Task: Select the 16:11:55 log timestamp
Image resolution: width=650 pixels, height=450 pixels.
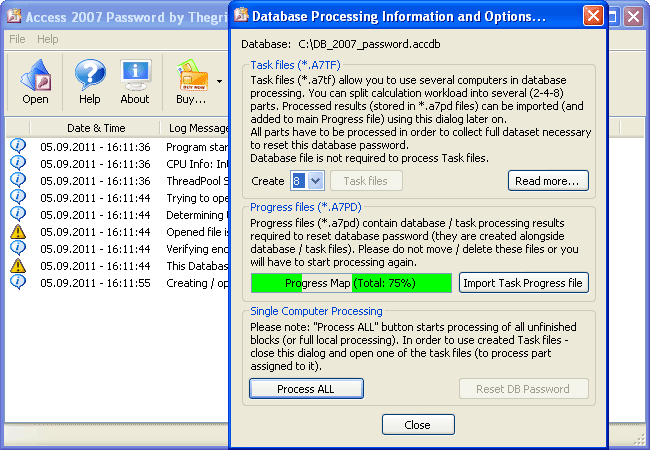Action: pyautogui.click(x=95, y=283)
